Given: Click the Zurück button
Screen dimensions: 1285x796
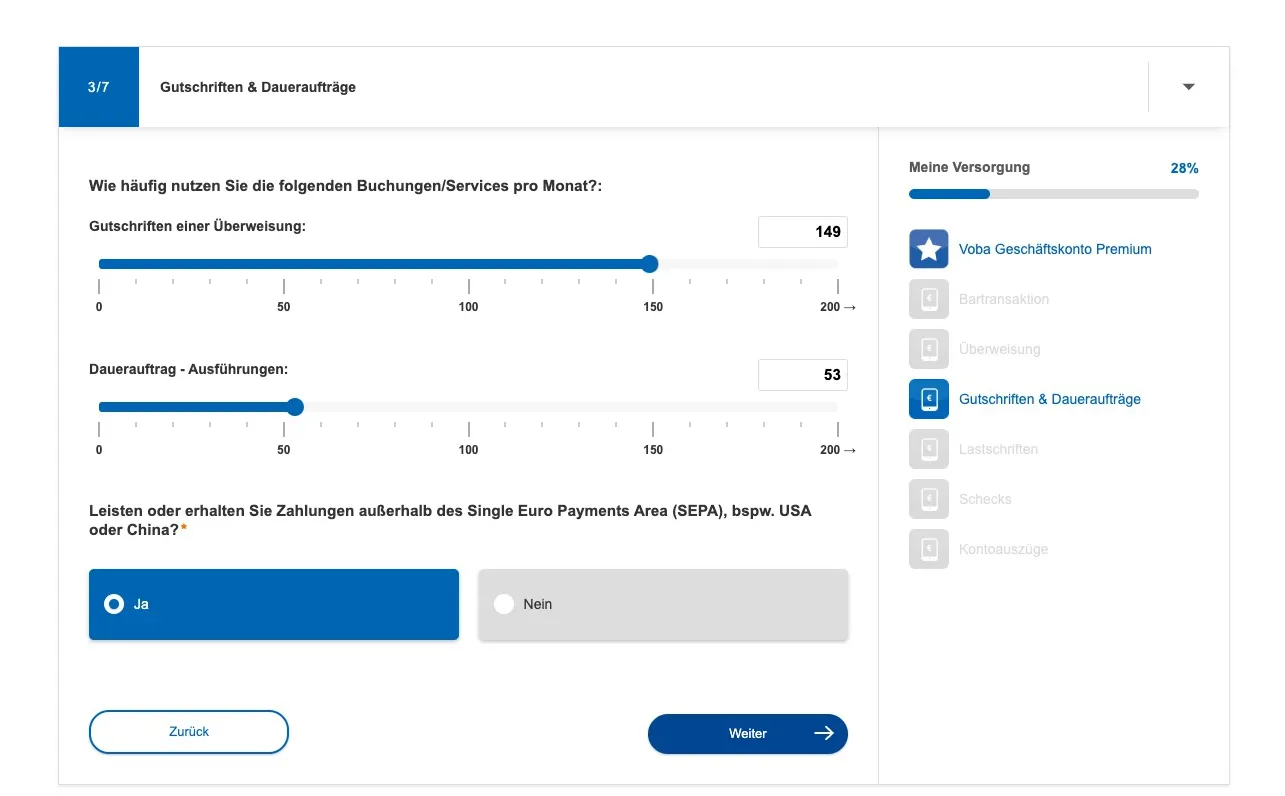Looking at the screenshot, I should coord(189,732).
